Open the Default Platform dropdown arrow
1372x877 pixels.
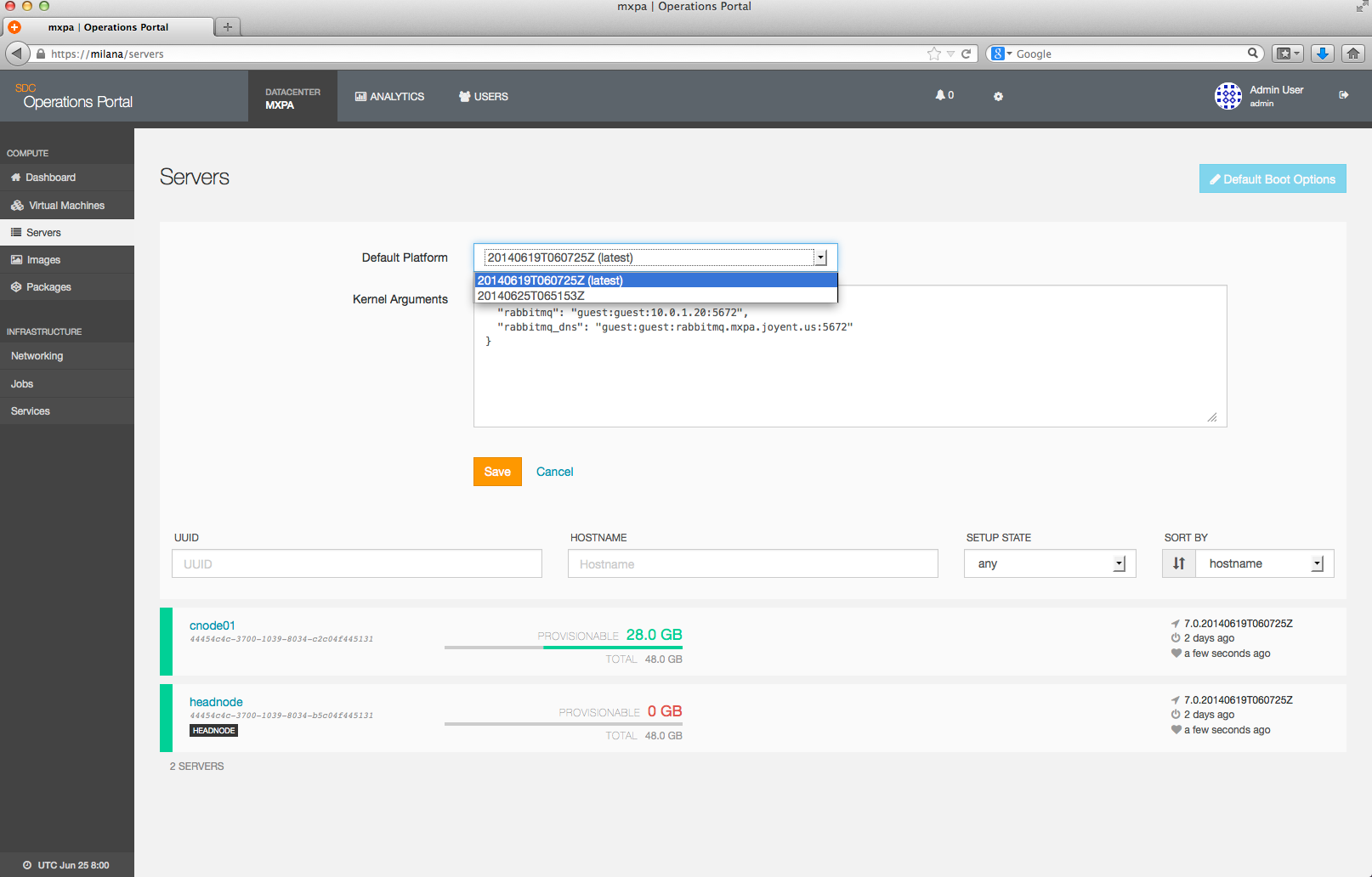[x=820, y=257]
